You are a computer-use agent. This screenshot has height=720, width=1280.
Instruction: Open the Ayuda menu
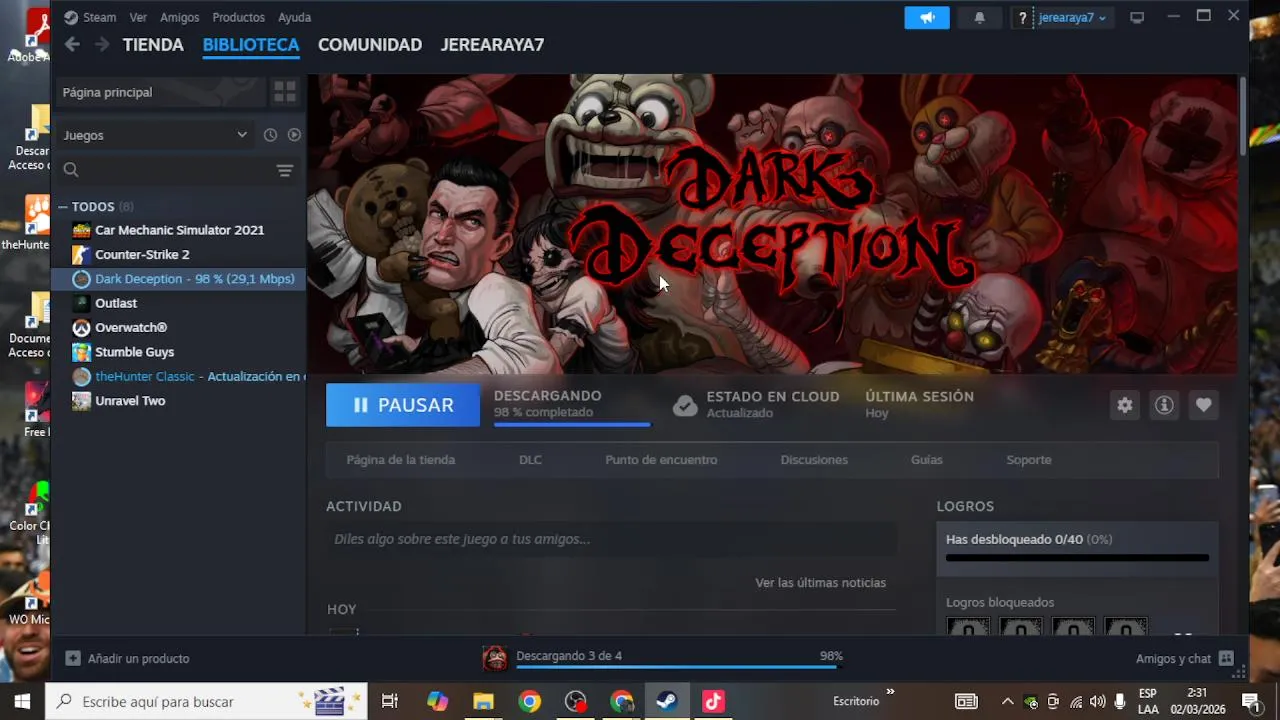294,17
